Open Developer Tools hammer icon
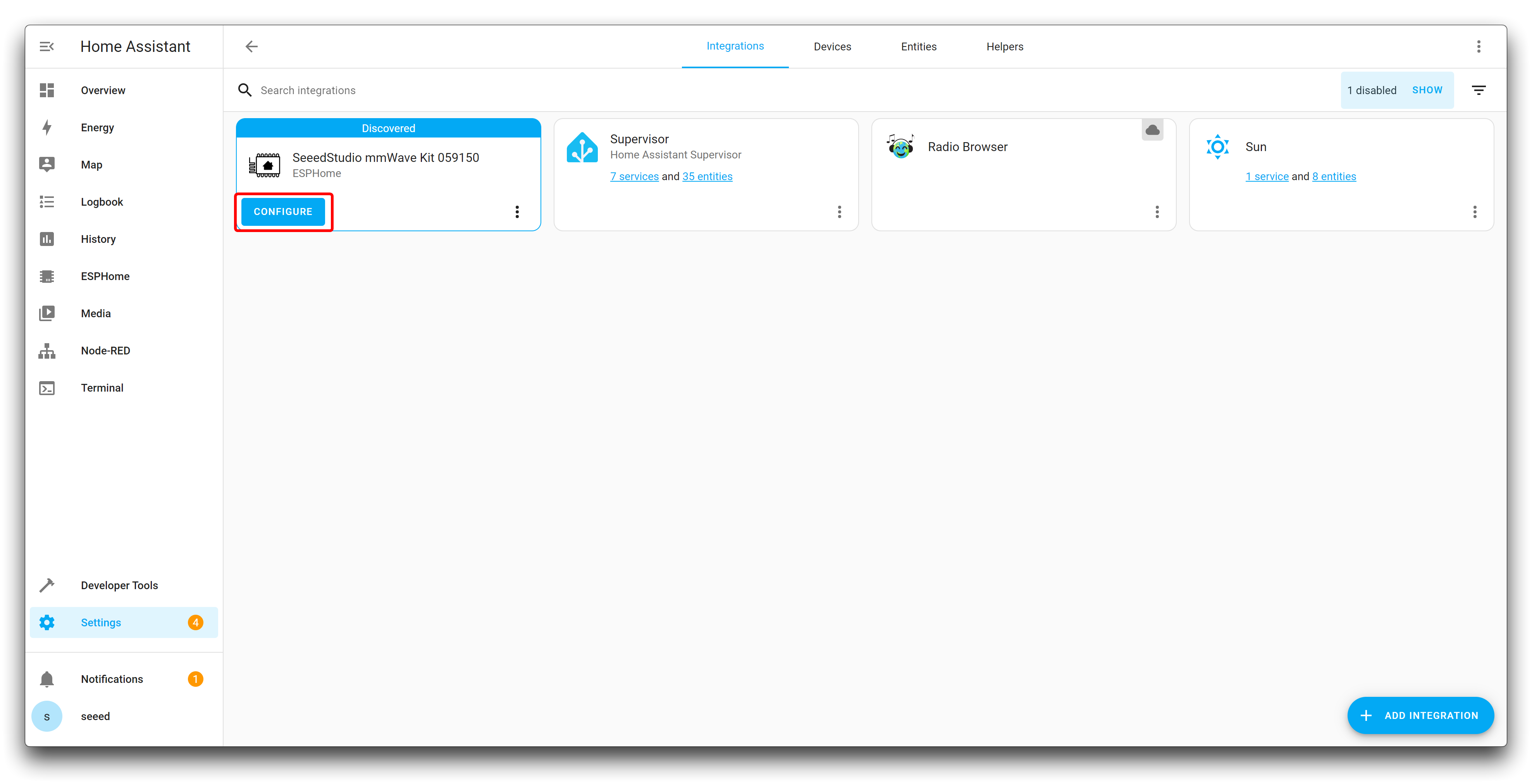 46,585
